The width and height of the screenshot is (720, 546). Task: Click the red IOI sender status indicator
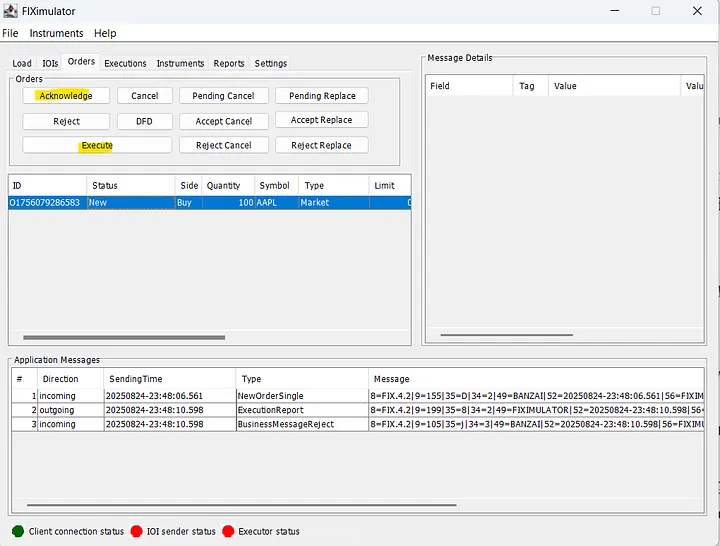click(136, 531)
